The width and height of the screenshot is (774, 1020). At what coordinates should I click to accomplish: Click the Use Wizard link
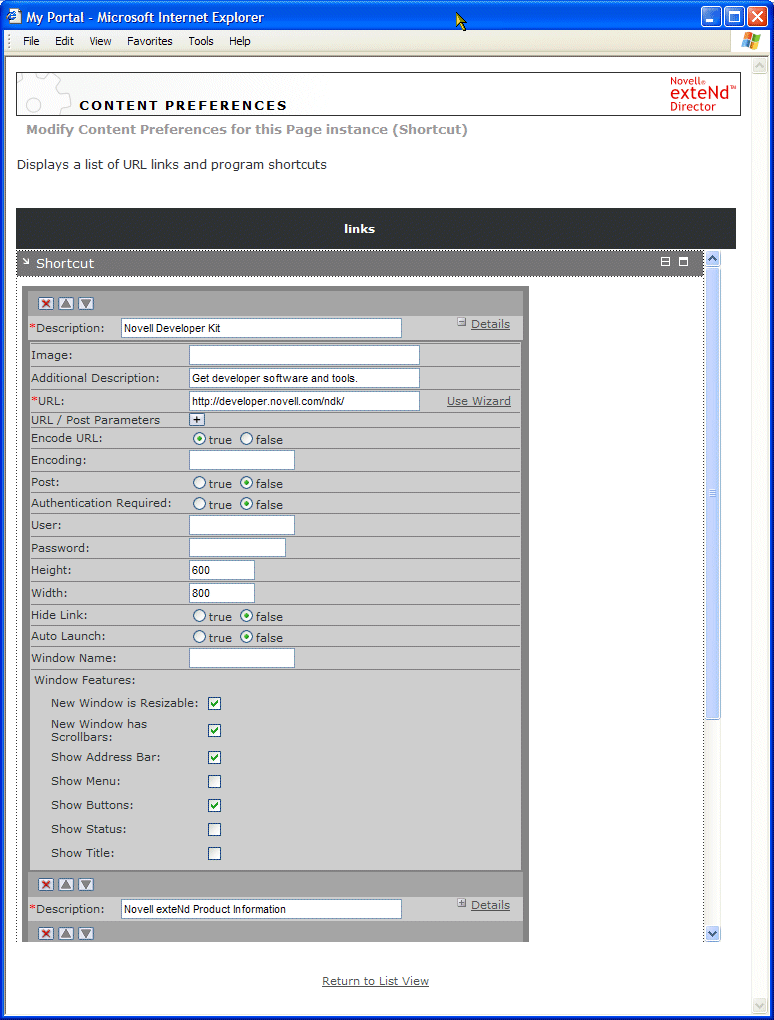point(479,401)
